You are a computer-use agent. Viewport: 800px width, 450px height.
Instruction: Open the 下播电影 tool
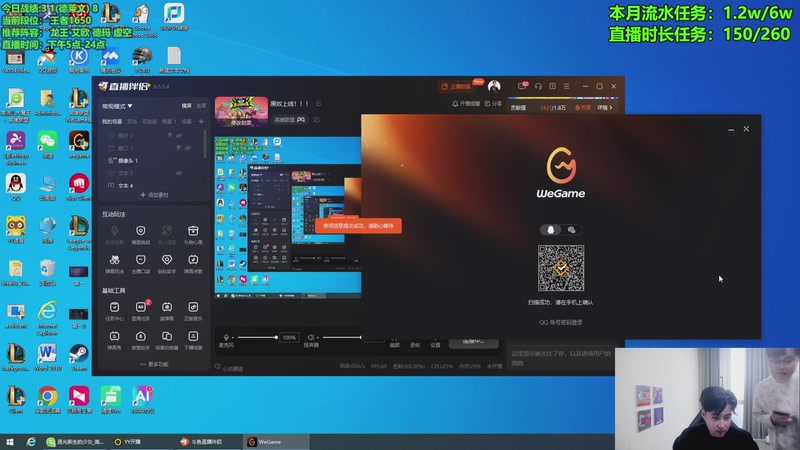point(193,340)
